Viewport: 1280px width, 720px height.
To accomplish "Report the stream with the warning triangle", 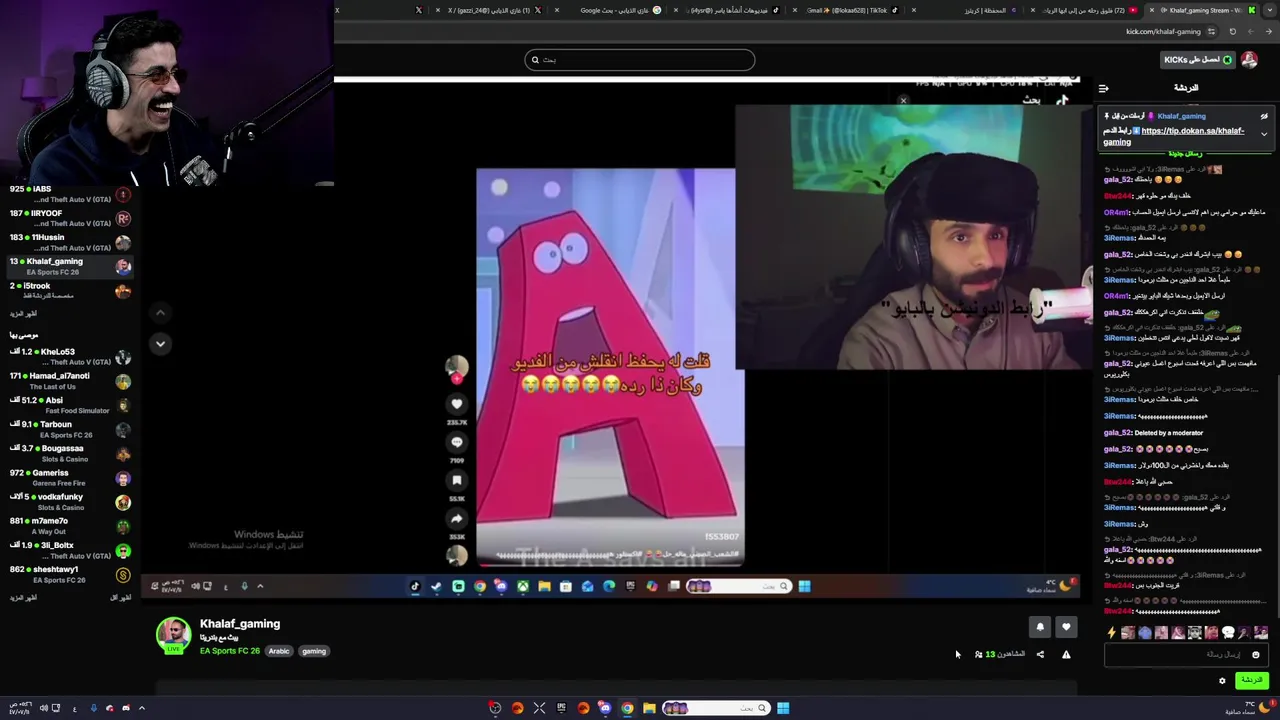I will pyautogui.click(x=1066, y=654).
